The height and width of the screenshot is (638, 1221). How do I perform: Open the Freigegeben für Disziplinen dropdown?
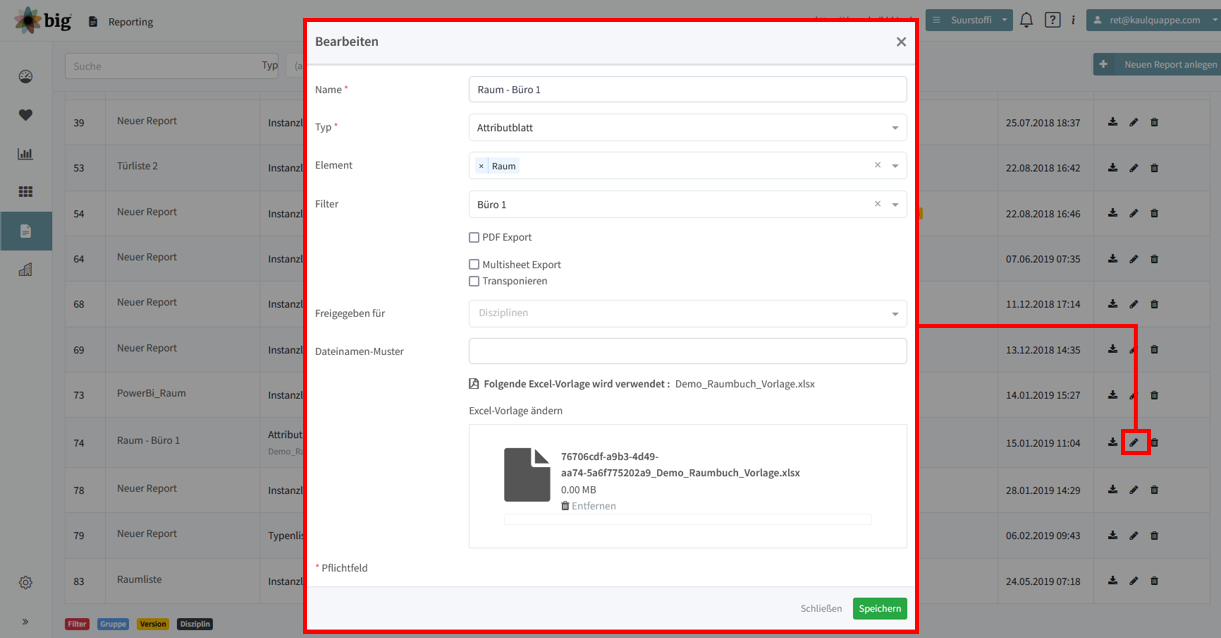688,313
